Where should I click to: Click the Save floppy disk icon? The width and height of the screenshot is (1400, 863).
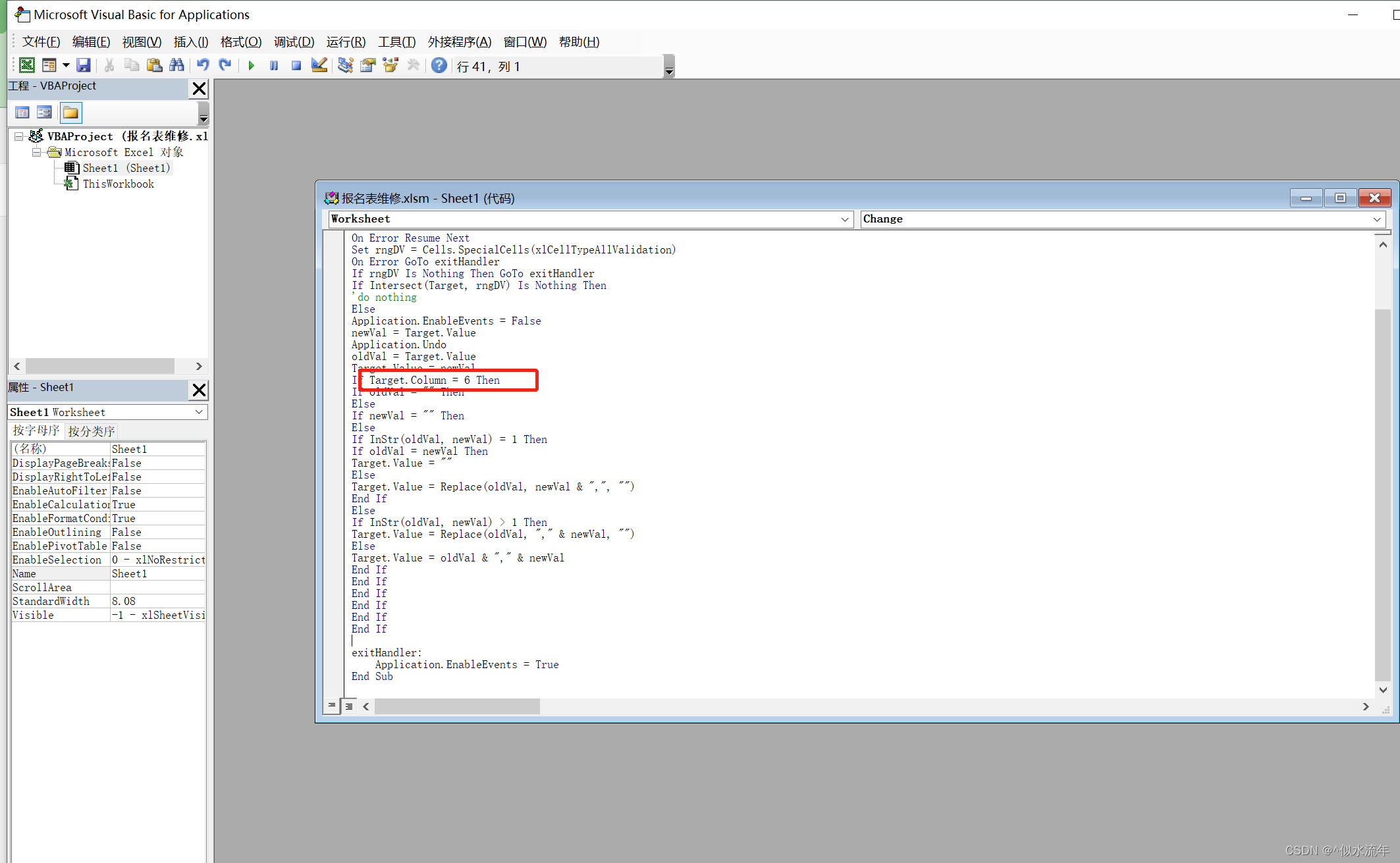(83, 65)
